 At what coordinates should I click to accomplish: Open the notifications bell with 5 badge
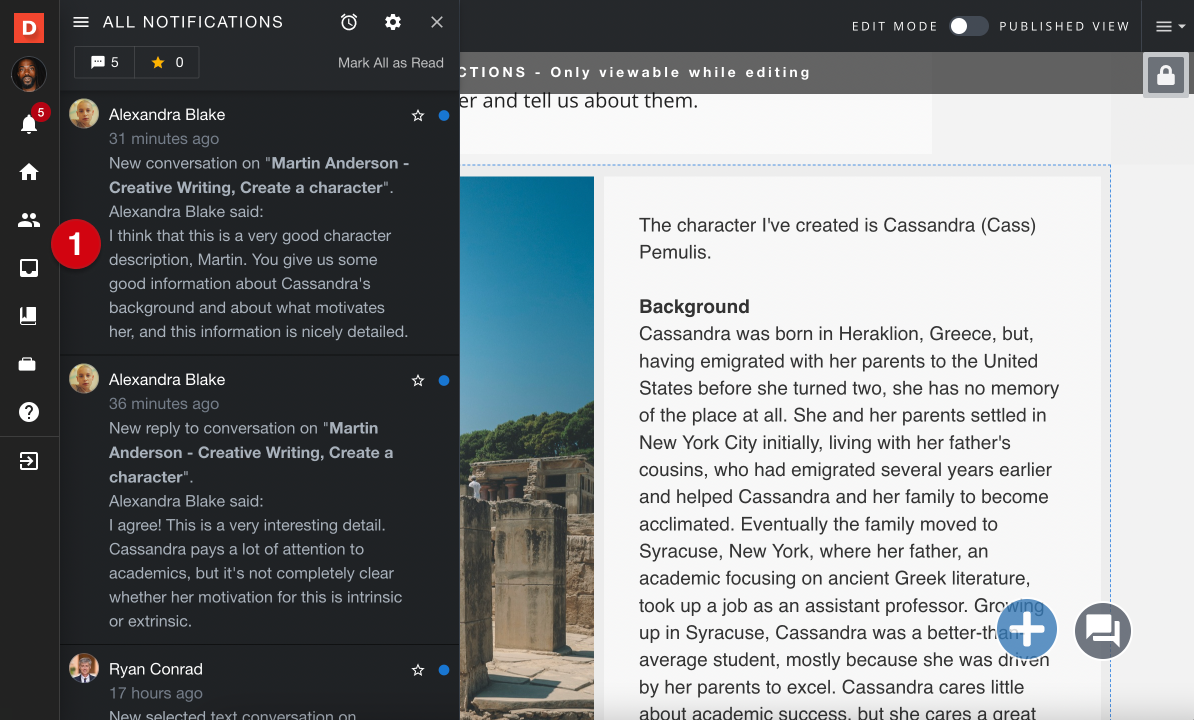click(29, 122)
